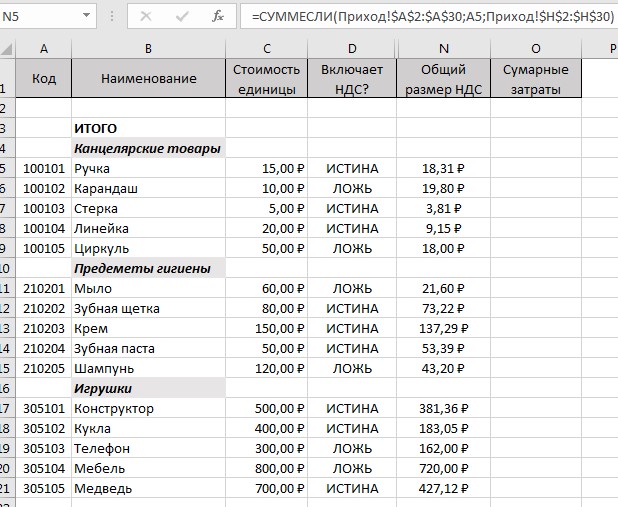This screenshot has height=507, width=618.
Task: Select cell with value 381,36 ₽
Action: [x=443, y=408]
